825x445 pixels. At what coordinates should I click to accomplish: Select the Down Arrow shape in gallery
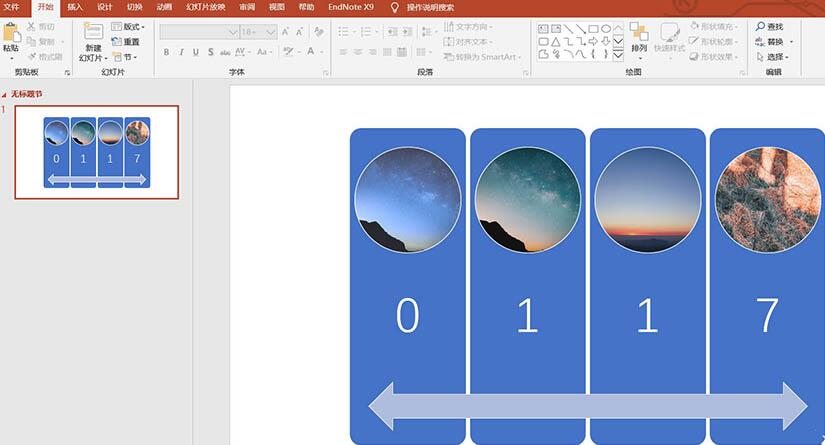pos(606,42)
